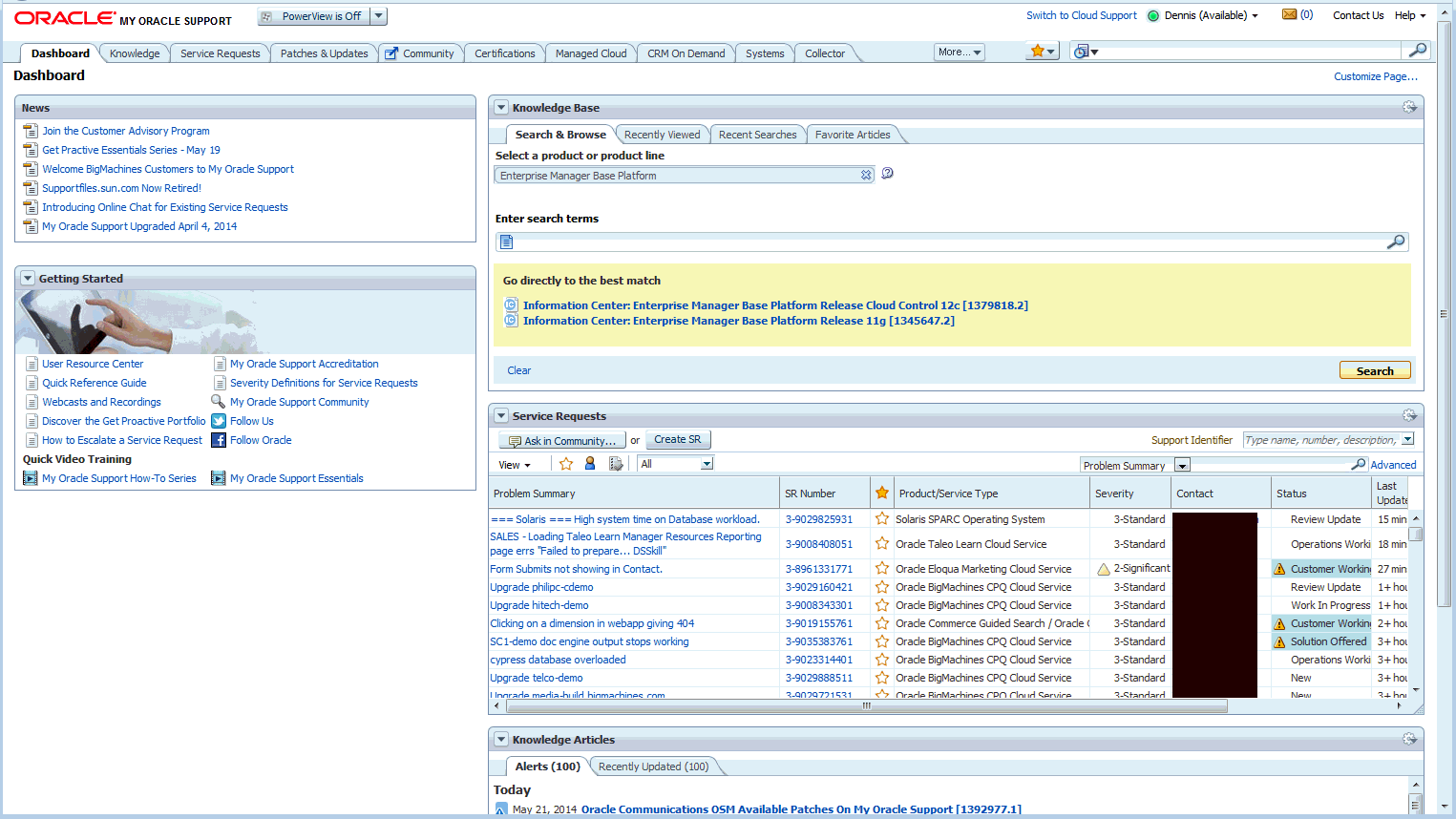
Task: Open the Customize Page link
Action: click(1376, 76)
